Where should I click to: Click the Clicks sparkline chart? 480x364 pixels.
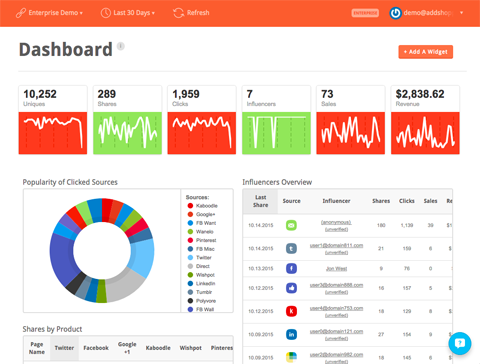click(x=202, y=133)
